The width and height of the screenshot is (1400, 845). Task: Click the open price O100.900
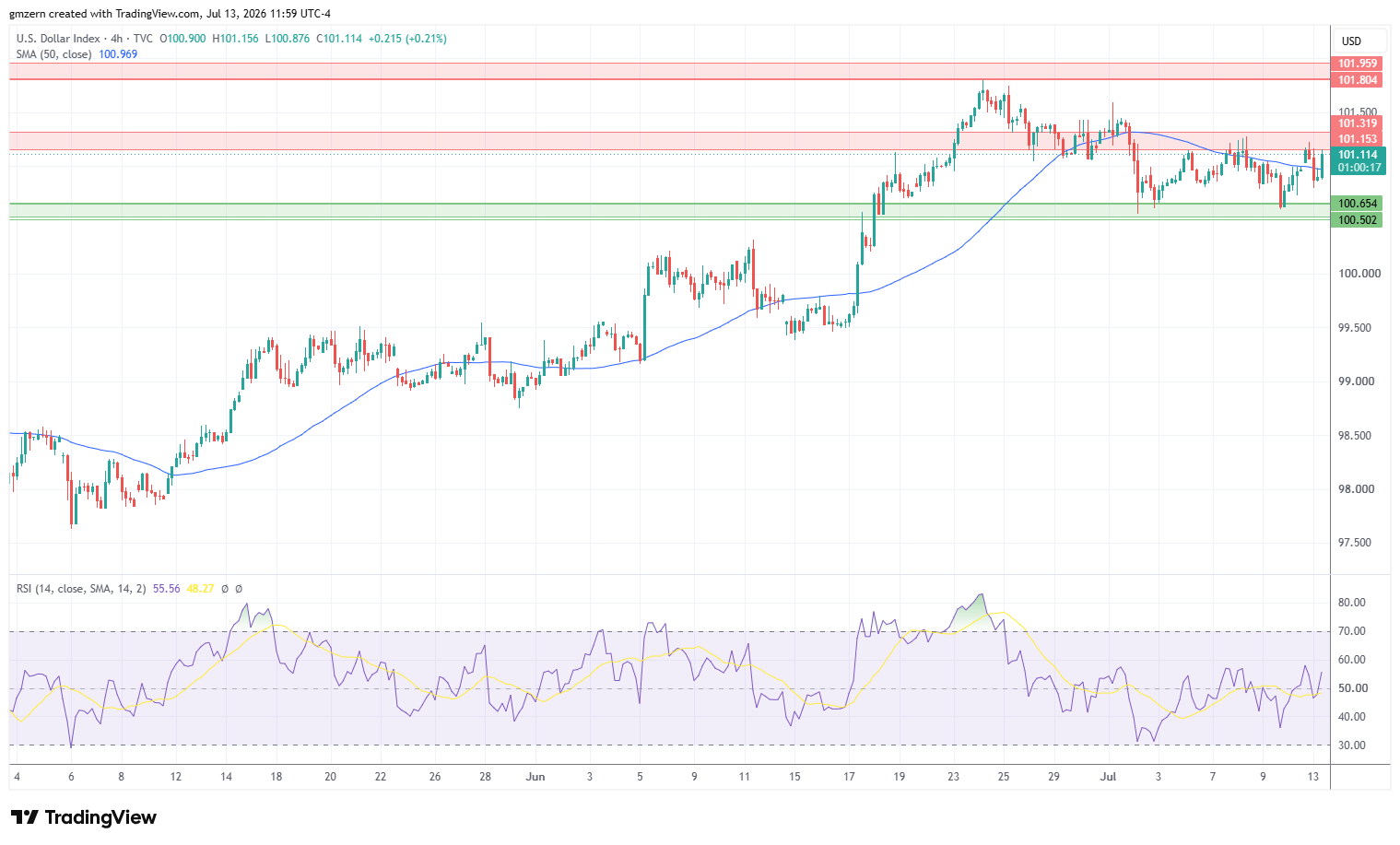(x=183, y=39)
